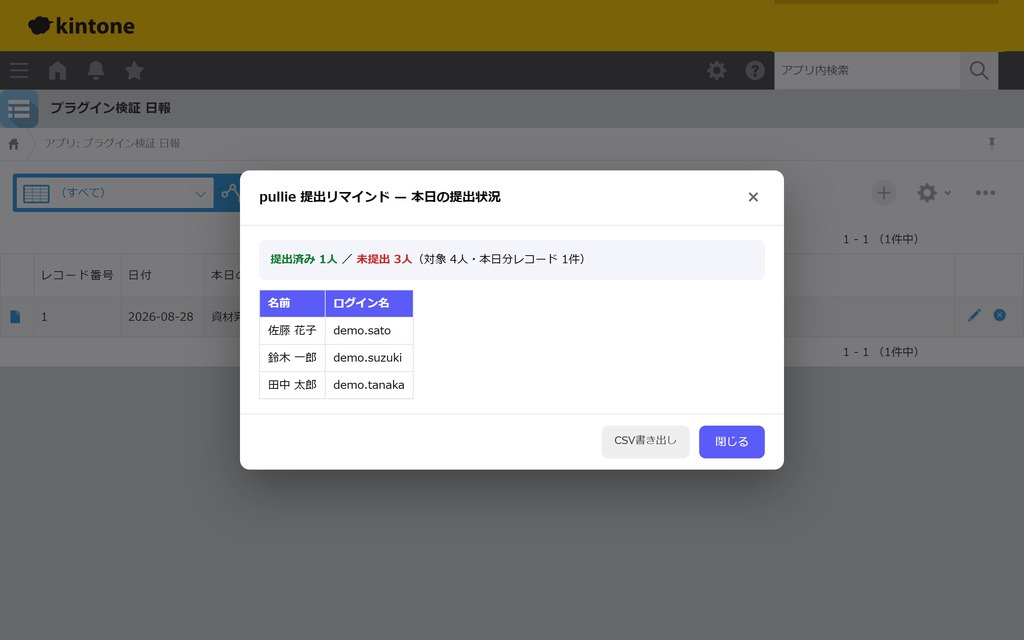Image resolution: width=1024 pixels, height=640 pixels.
Task: Open the app settings gear dropdown
Action: (934, 193)
